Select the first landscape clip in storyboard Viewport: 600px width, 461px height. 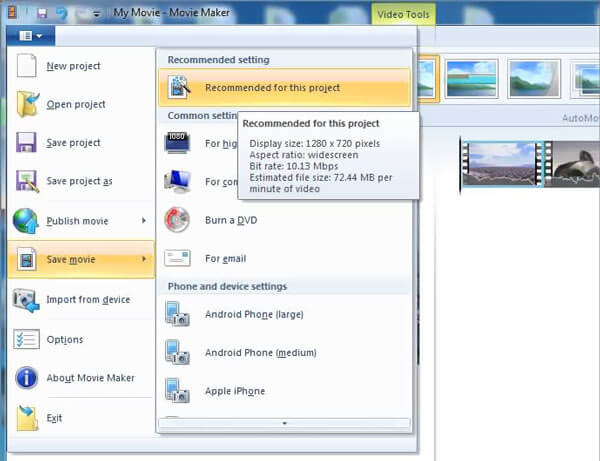502,164
